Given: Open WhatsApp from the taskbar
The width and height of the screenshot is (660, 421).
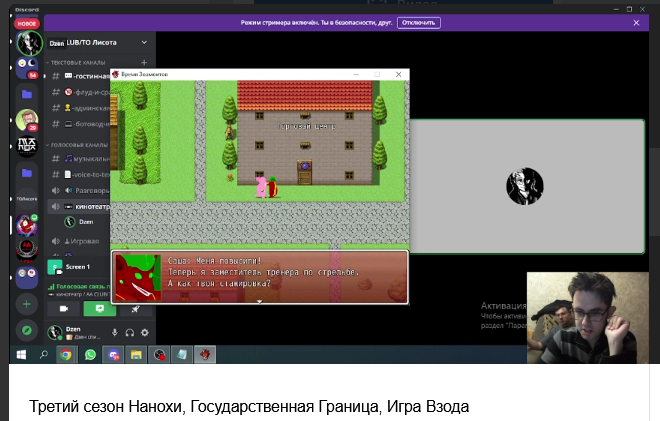Looking at the screenshot, I should (90, 355).
